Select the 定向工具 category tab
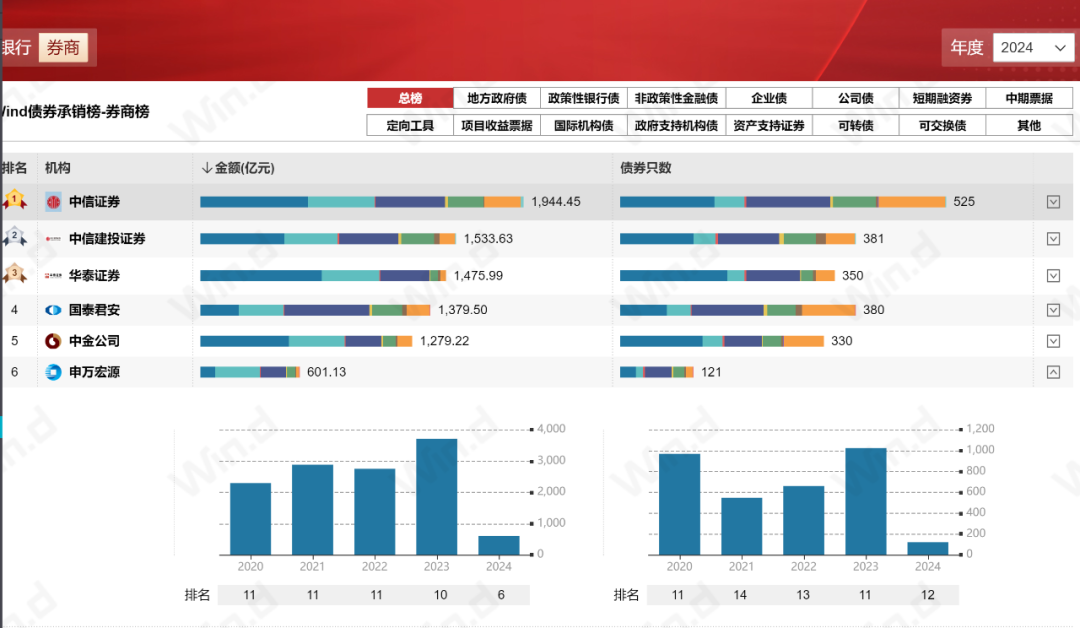1080x628 pixels. coord(410,125)
